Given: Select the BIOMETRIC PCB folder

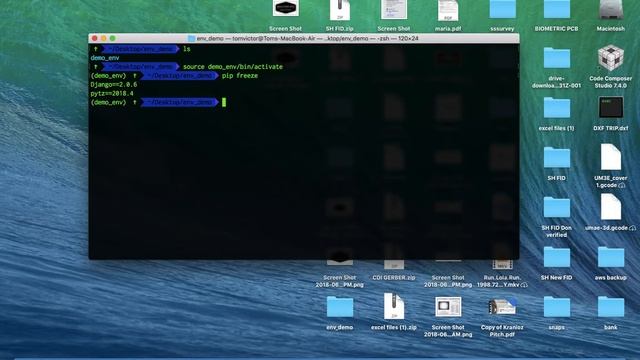Looking at the screenshot, I should pyautogui.click(x=556, y=9).
